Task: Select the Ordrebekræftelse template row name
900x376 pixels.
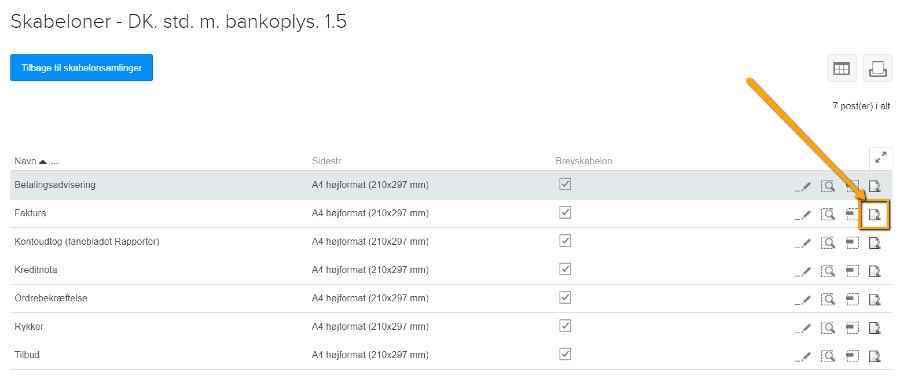Action: (x=51, y=299)
